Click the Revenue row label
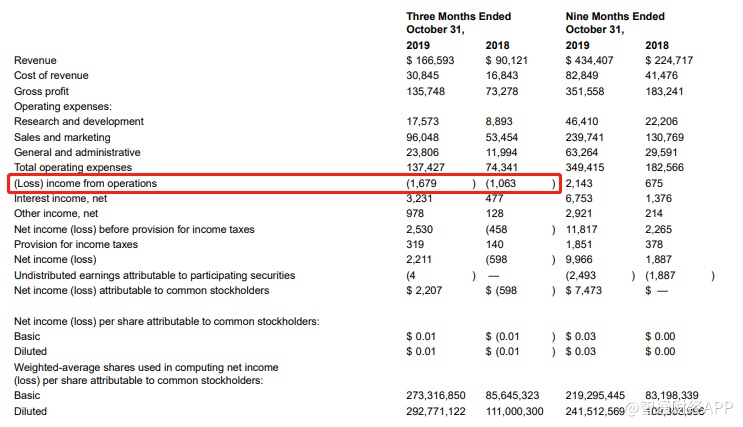 pyautogui.click(x=35, y=61)
